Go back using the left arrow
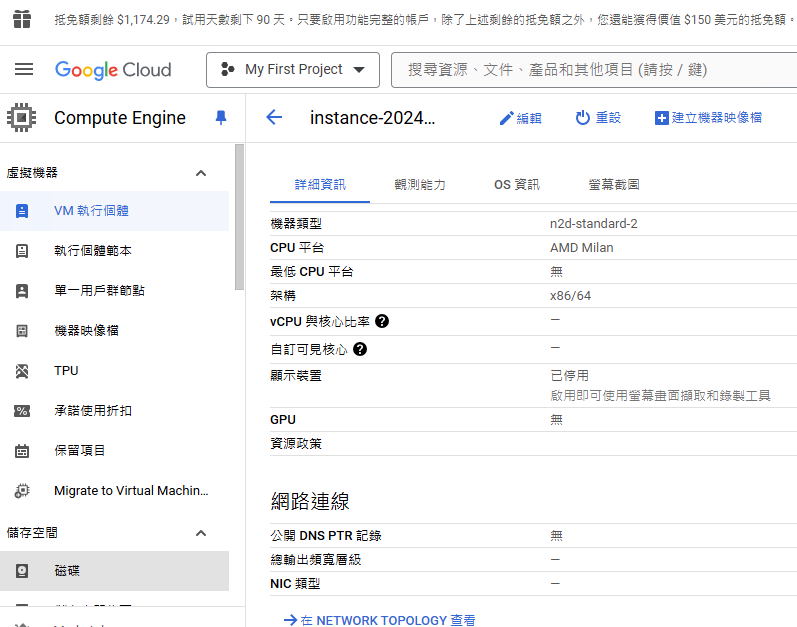The image size is (797, 627). 274,118
